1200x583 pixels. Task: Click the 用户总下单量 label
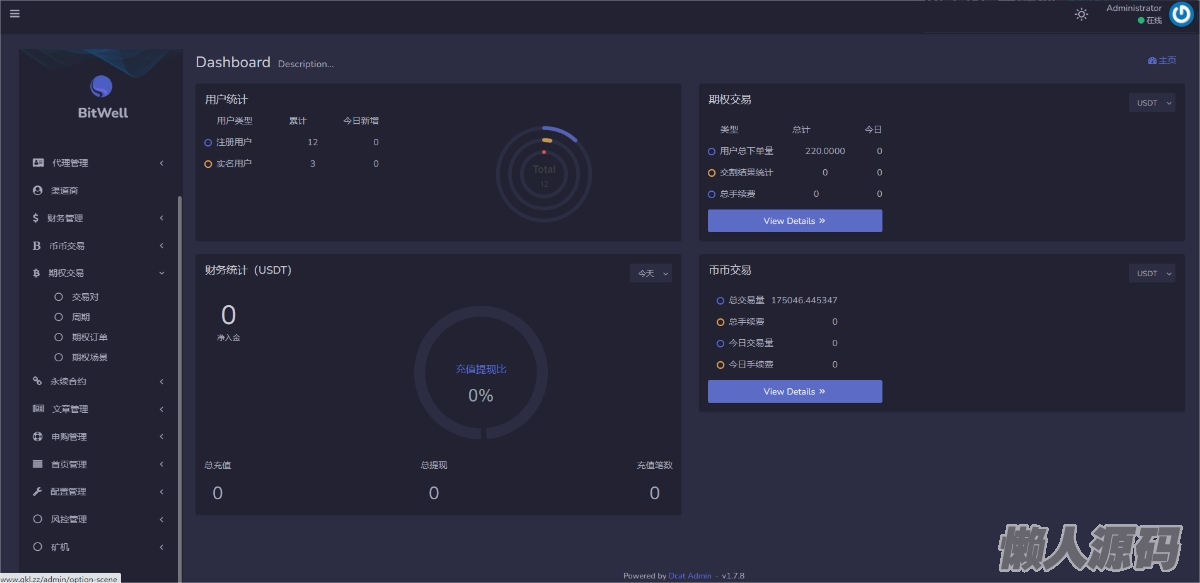747,151
